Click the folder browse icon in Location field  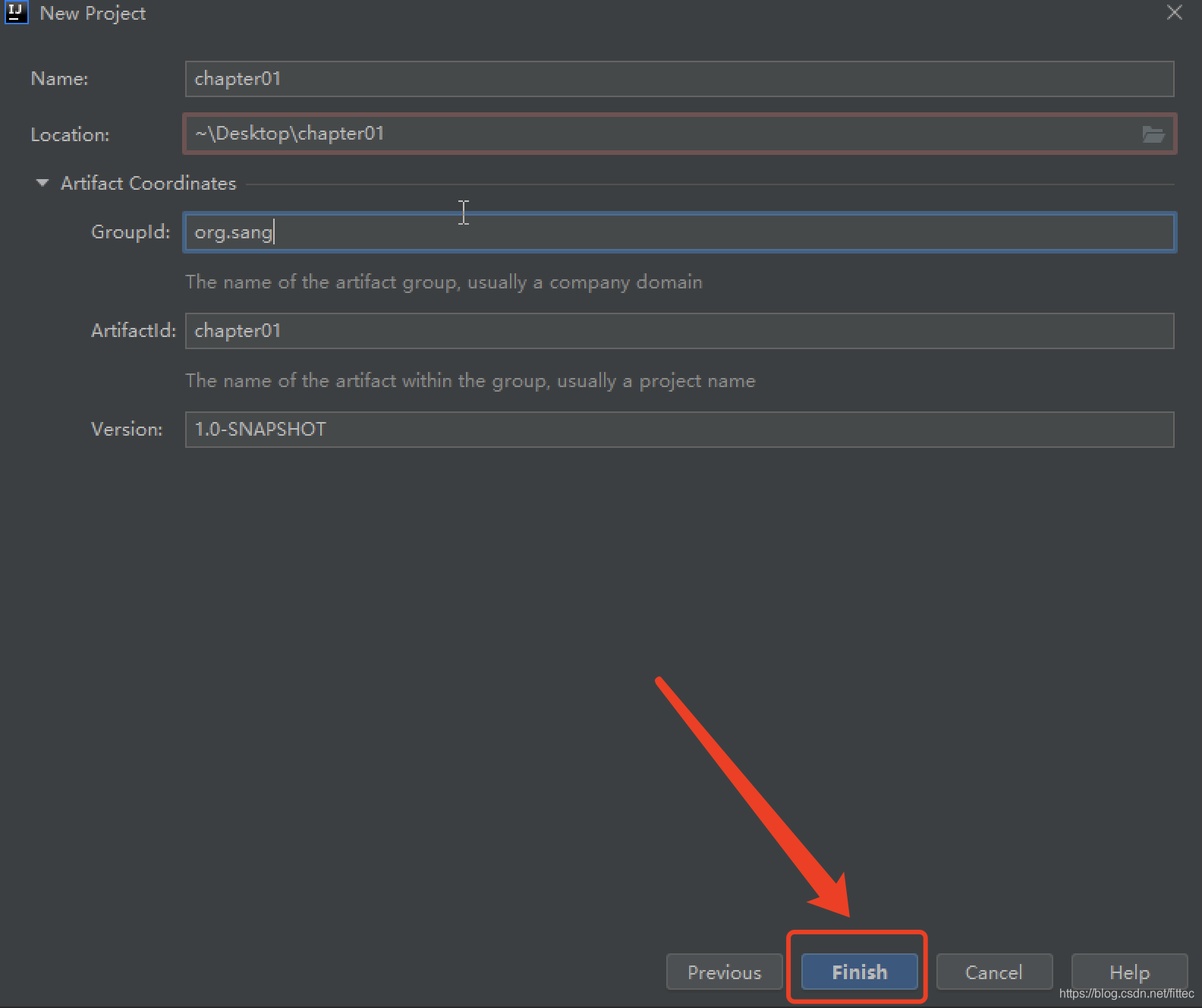pyautogui.click(x=1153, y=134)
